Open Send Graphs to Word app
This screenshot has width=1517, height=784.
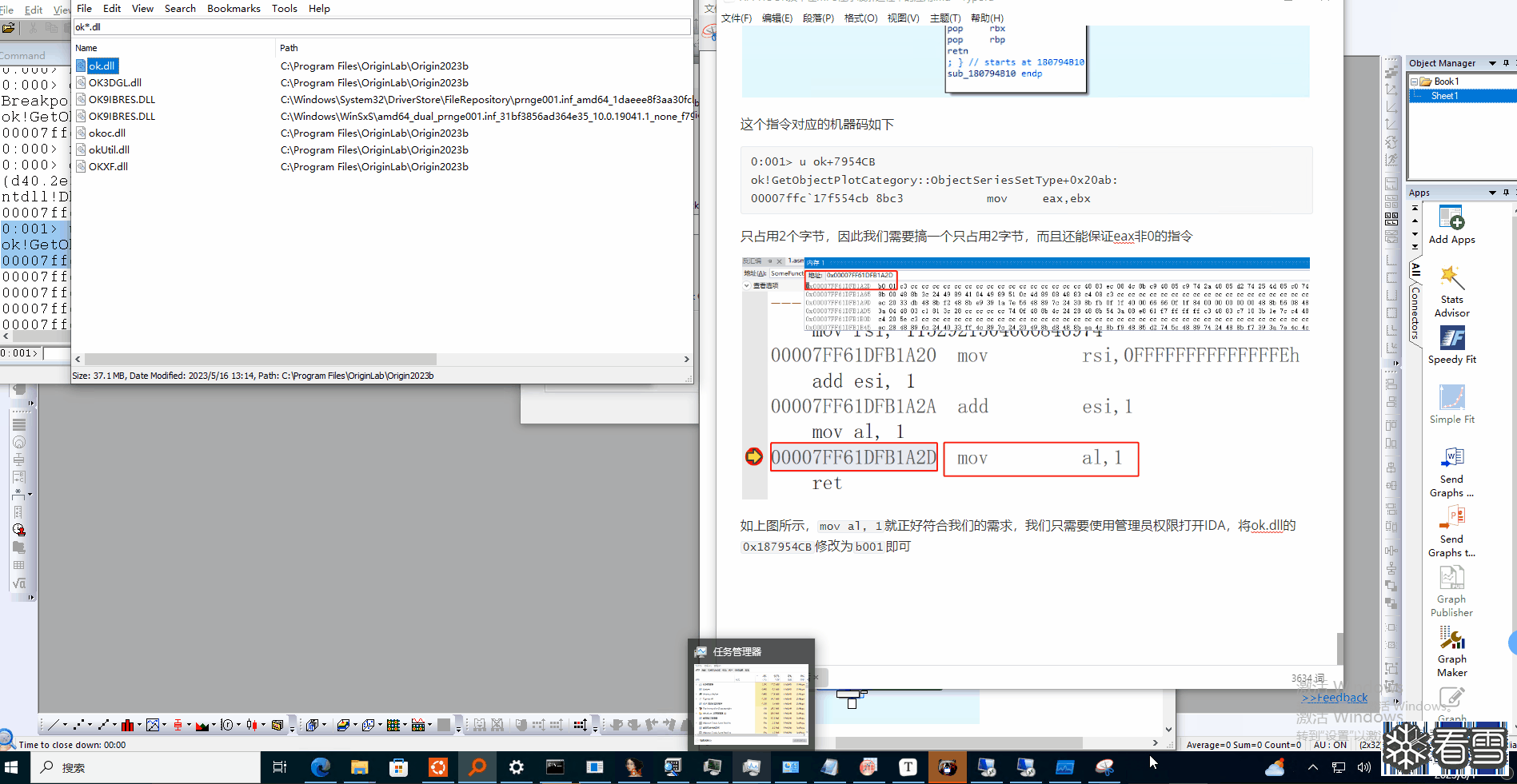click(x=1451, y=472)
